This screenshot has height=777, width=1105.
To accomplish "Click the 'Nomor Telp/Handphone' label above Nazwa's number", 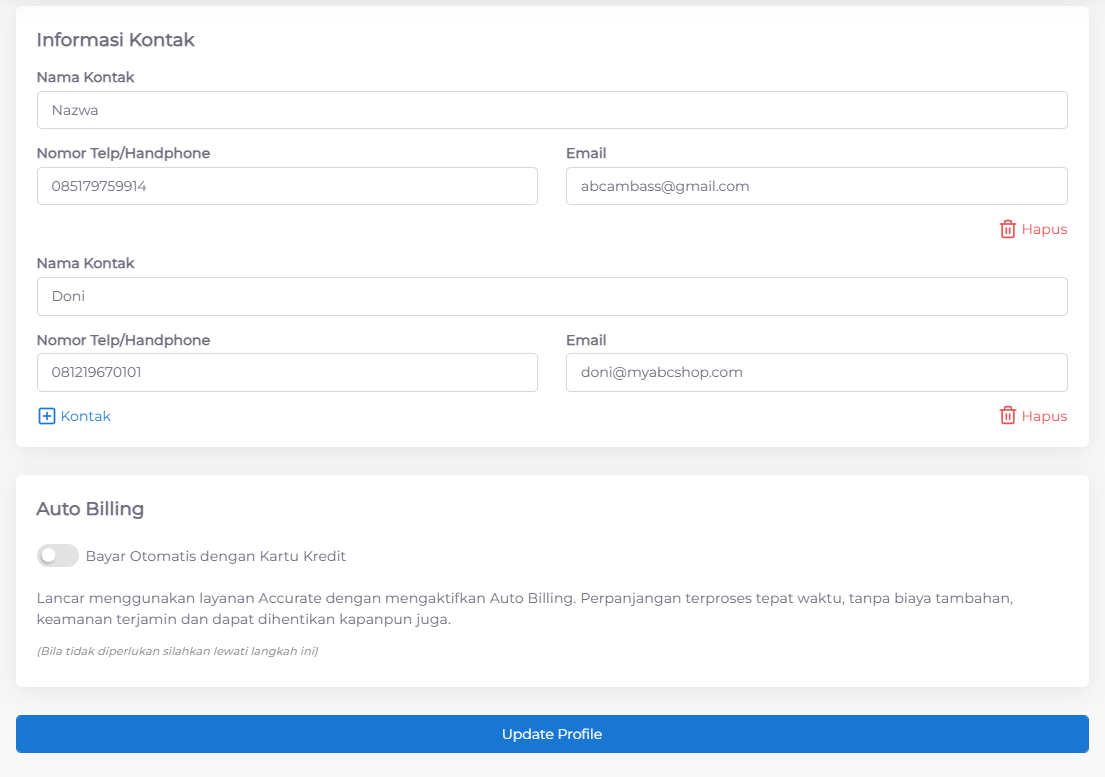I will pos(123,153).
